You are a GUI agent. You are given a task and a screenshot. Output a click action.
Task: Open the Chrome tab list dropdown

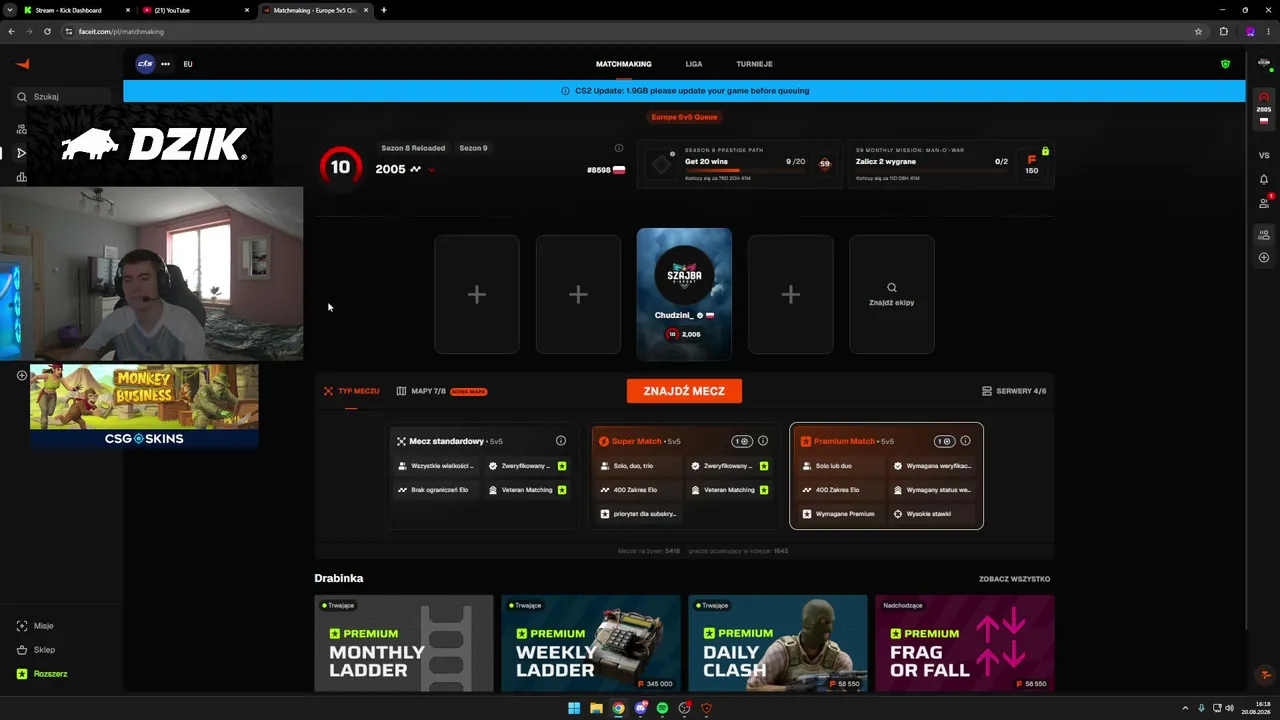coord(10,10)
